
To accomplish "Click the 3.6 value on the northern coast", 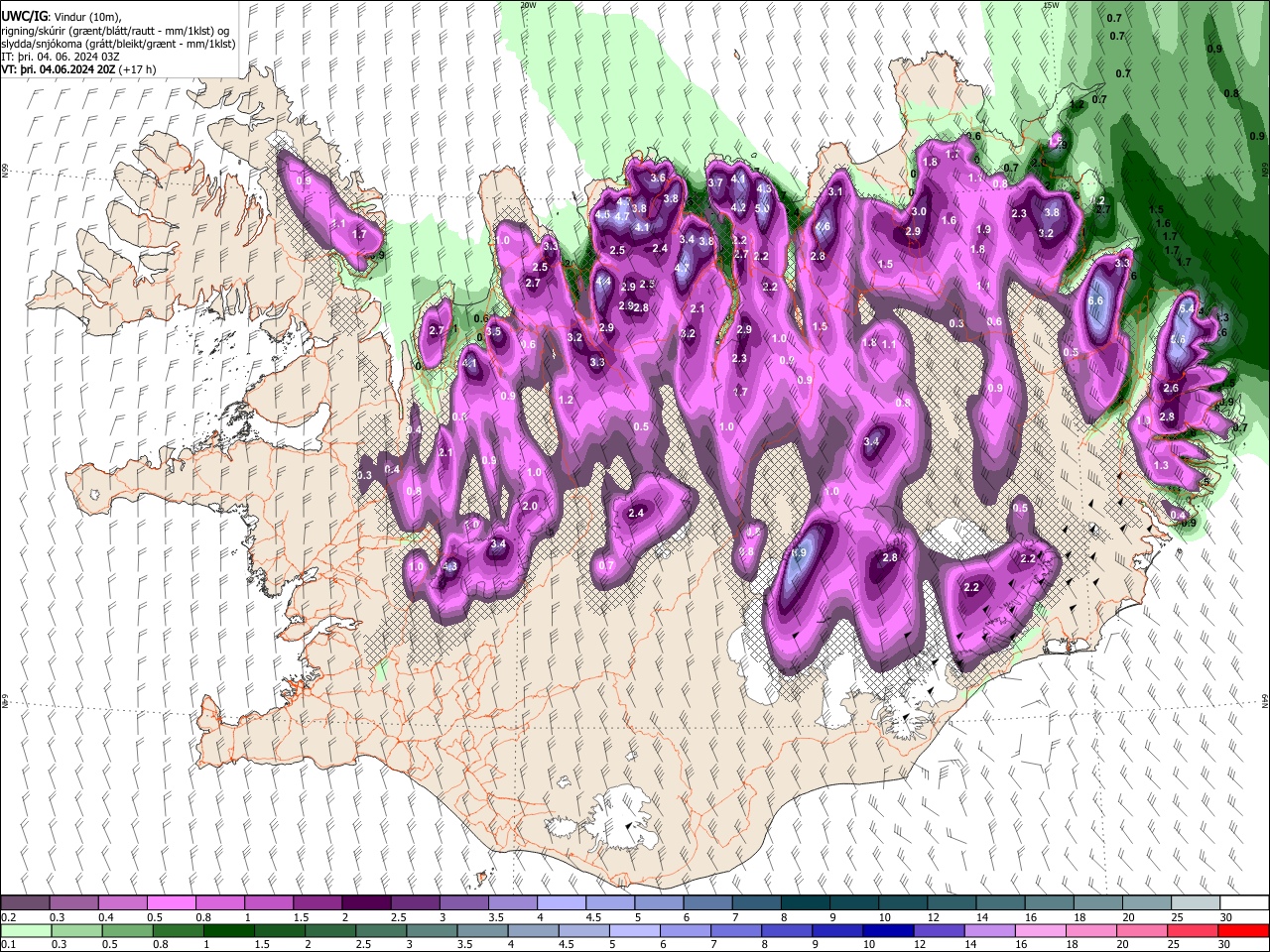I will tap(658, 178).
